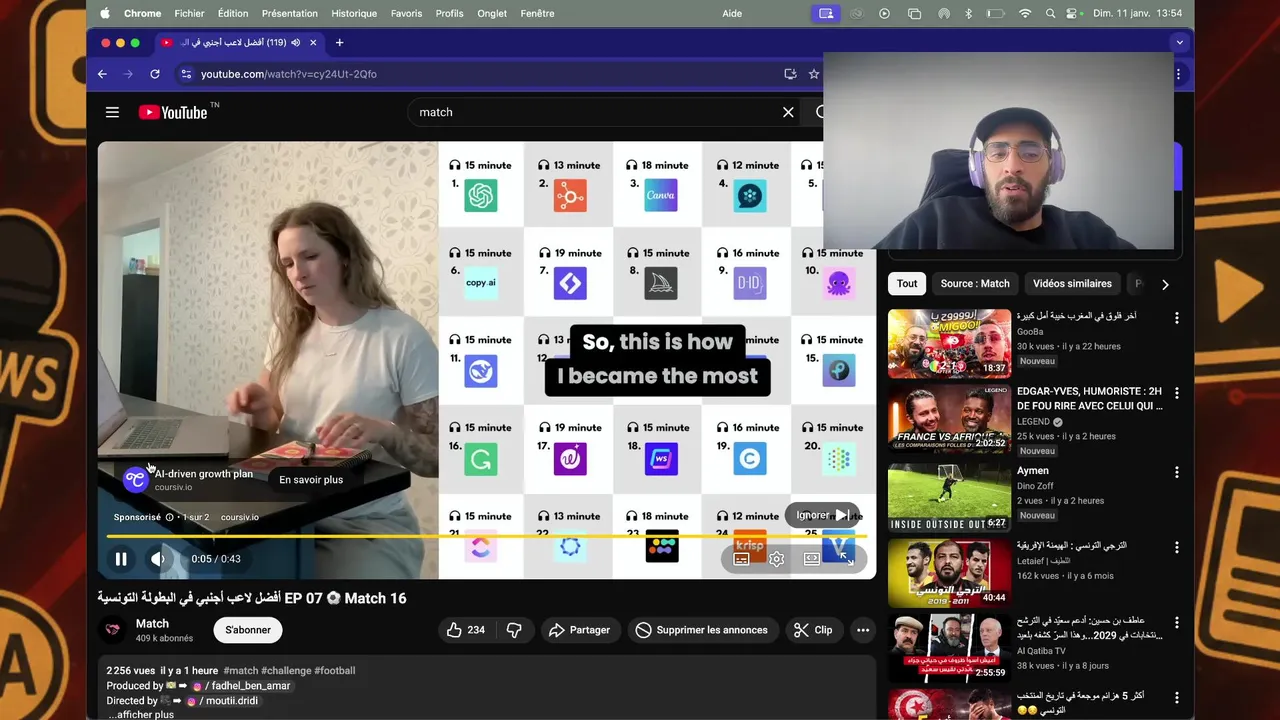Viewport: 1280px width, 720px height.
Task: Open player settings gear
Action: click(776, 559)
